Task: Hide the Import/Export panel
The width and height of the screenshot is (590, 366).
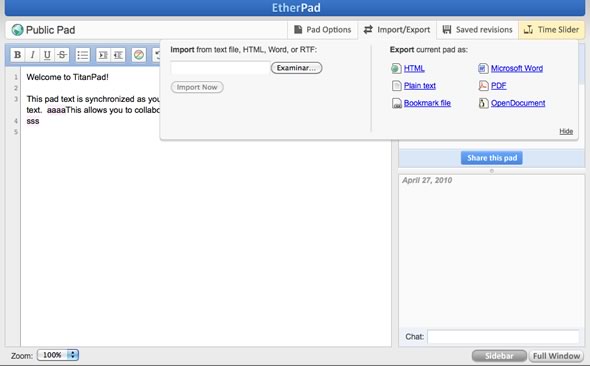Action: [566, 131]
